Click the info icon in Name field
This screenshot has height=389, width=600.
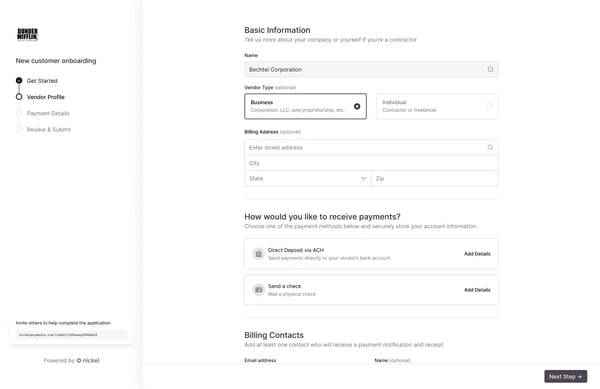click(x=490, y=69)
